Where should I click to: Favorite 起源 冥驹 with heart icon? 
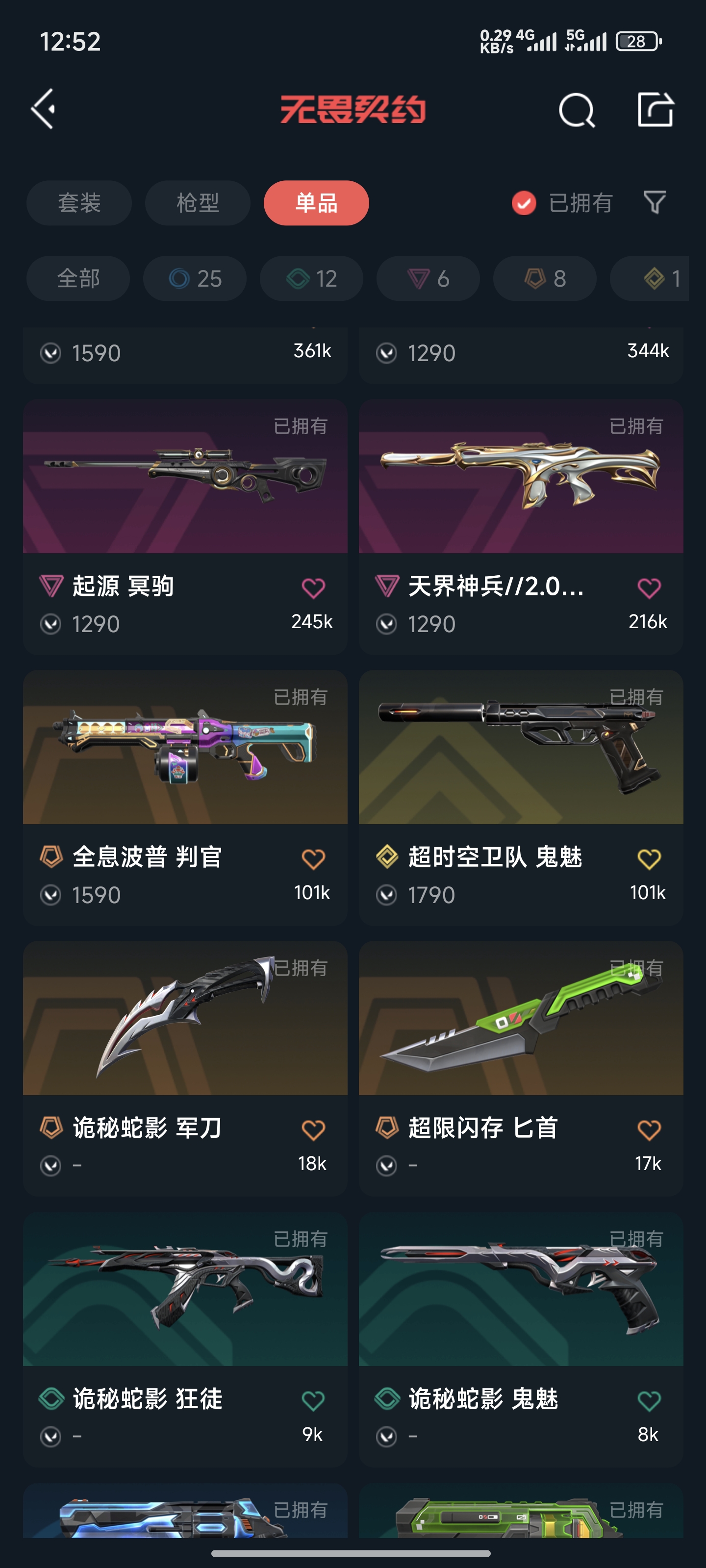click(313, 588)
